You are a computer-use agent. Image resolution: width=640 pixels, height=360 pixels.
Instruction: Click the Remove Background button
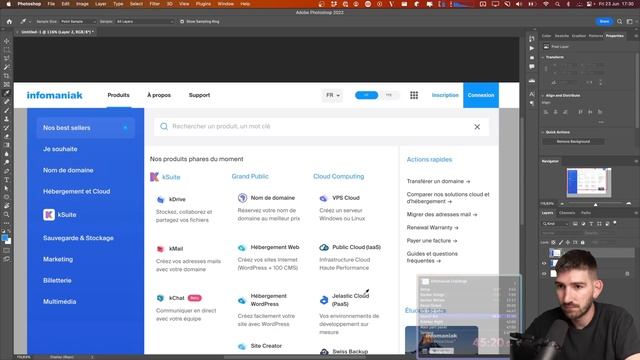pyautogui.click(x=573, y=142)
